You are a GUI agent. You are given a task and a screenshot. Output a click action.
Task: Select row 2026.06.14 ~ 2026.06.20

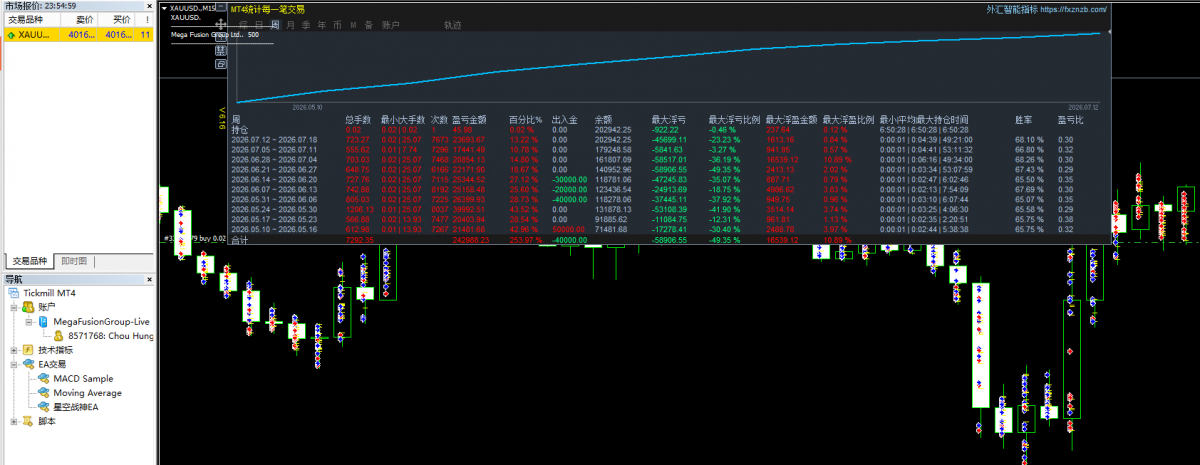670,179
